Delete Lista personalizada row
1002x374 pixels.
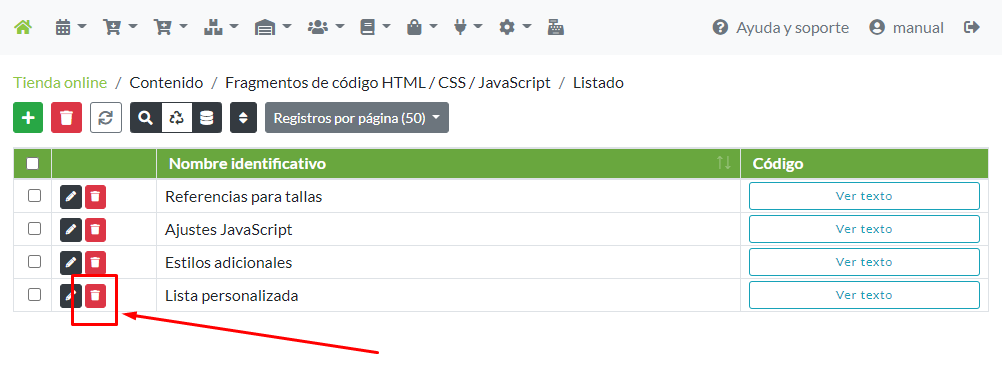(x=95, y=295)
